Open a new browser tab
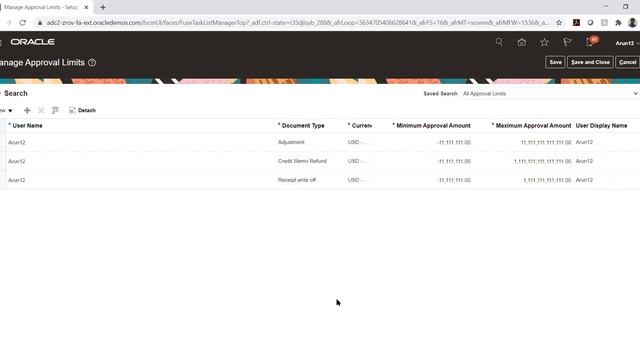 pyautogui.click(x=103, y=7)
